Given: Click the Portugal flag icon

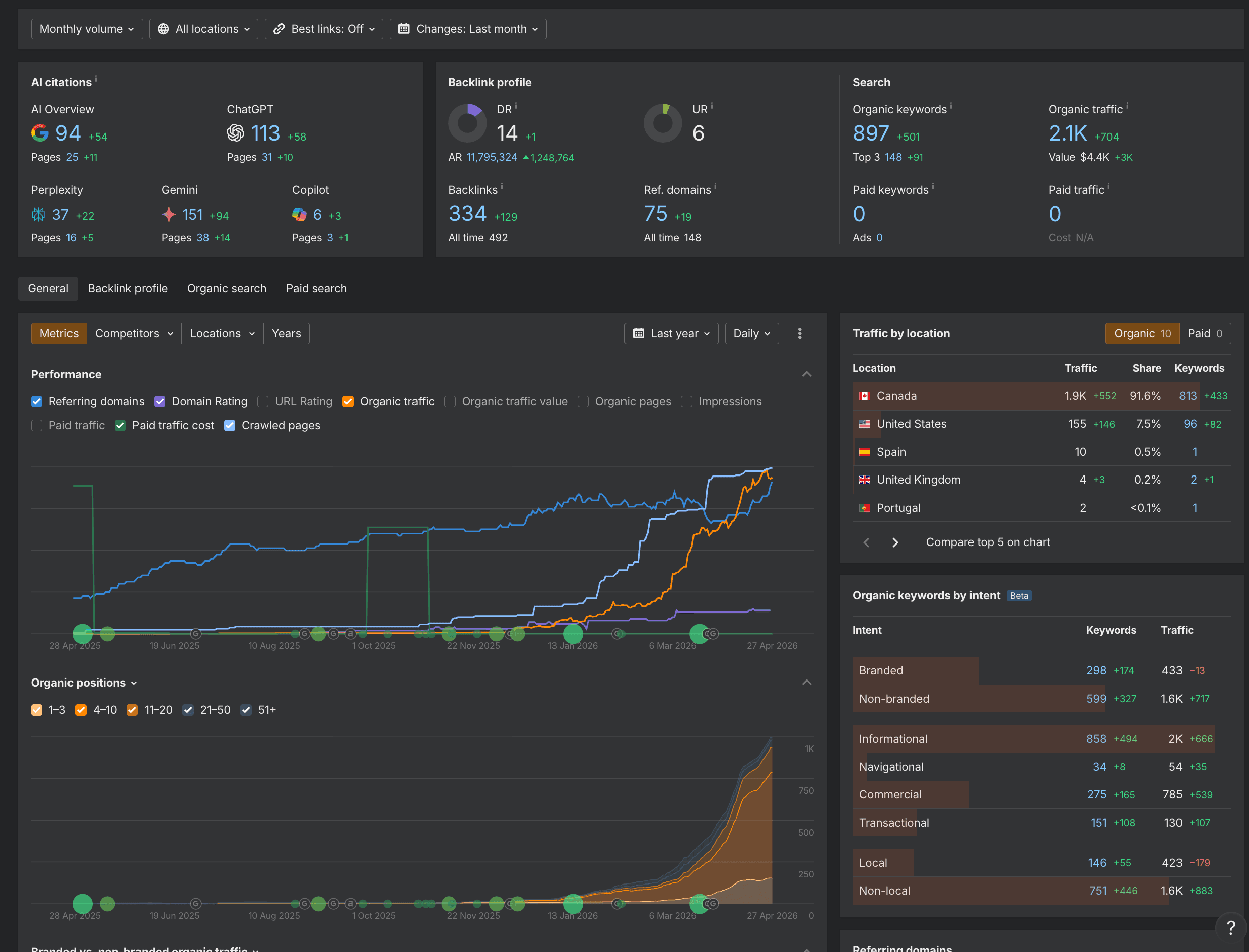Looking at the screenshot, I should tap(864, 508).
